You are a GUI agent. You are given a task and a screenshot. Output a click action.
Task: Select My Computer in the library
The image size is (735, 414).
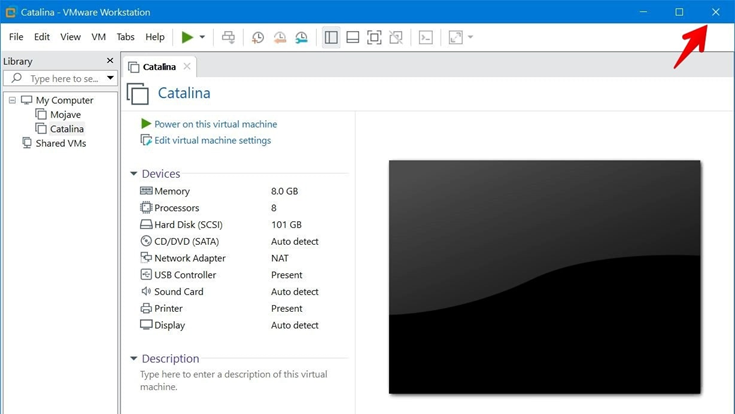click(65, 100)
